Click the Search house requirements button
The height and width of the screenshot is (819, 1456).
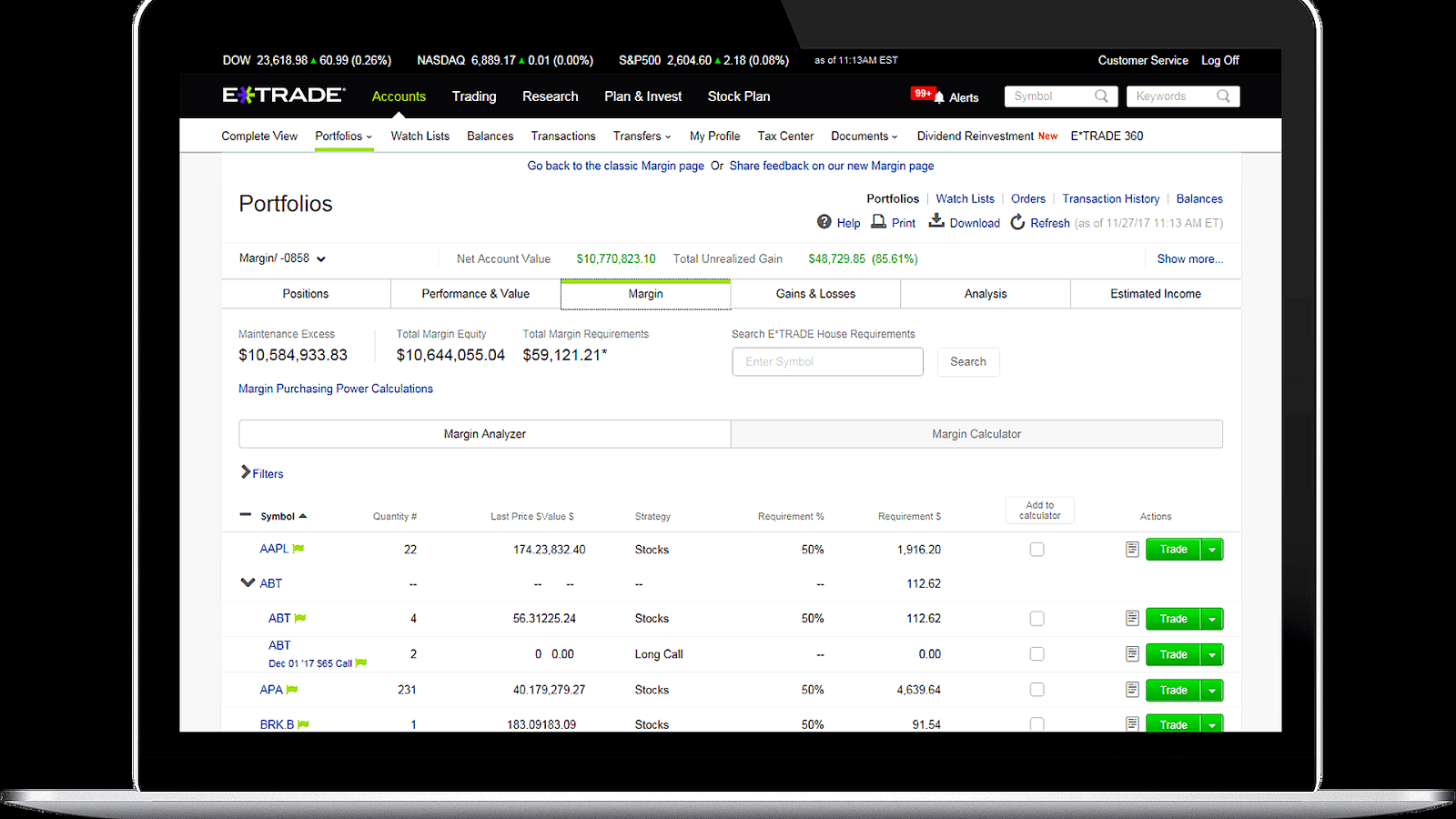pyautogui.click(x=967, y=361)
